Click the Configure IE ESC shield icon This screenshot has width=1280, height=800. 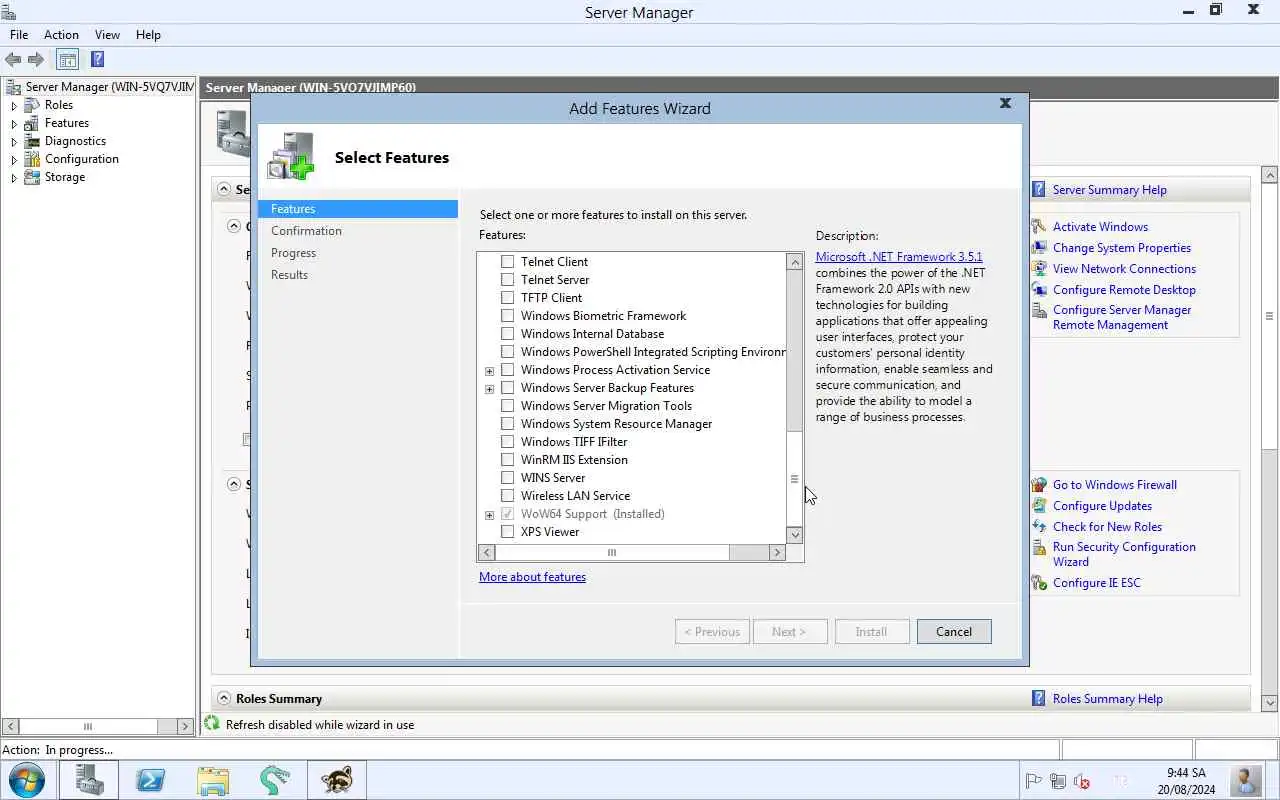coord(1039,583)
